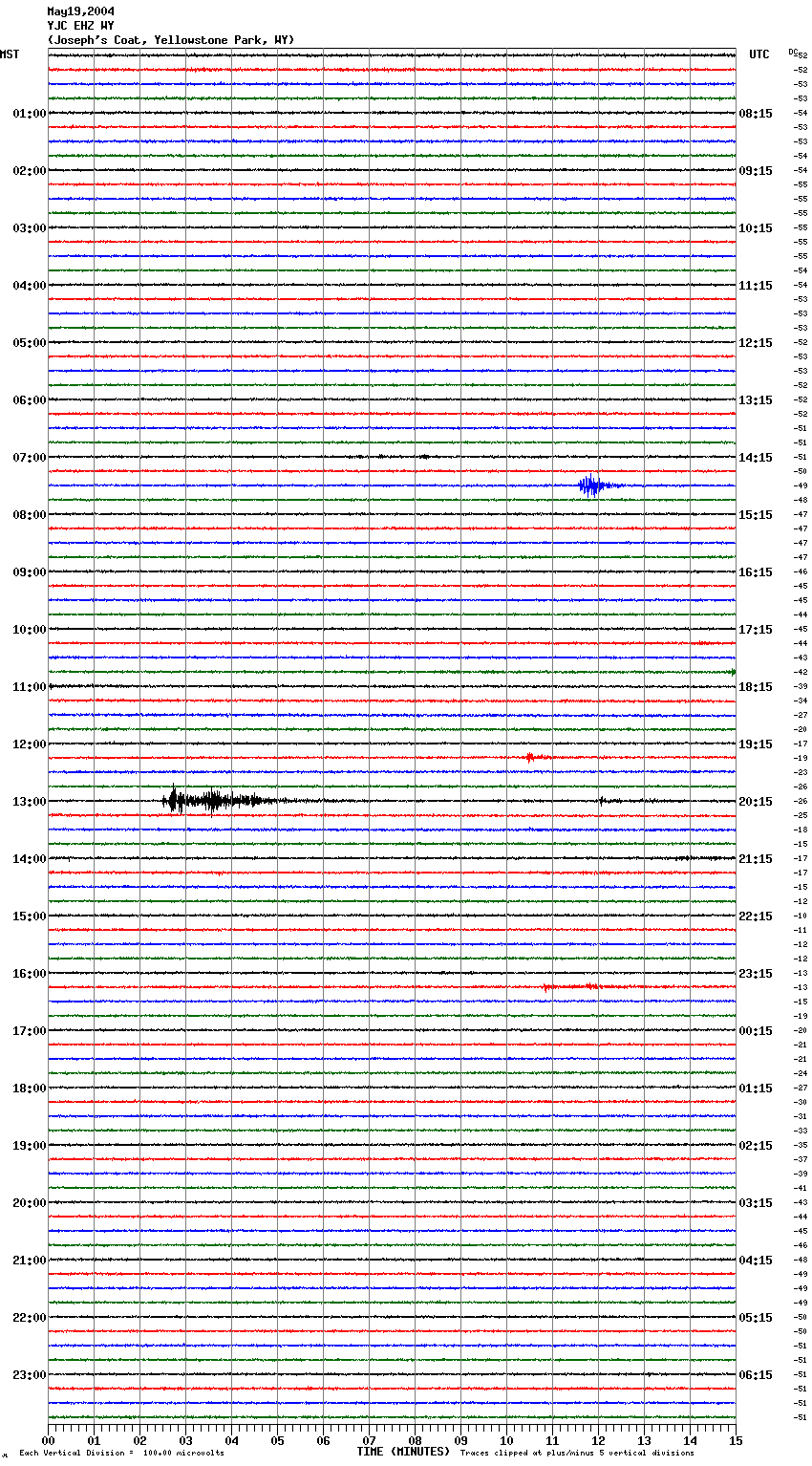This screenshot has width=812, height=1466.
Task: Click the 03 minute tick label on bottom axis
Action: (185, 1441)
